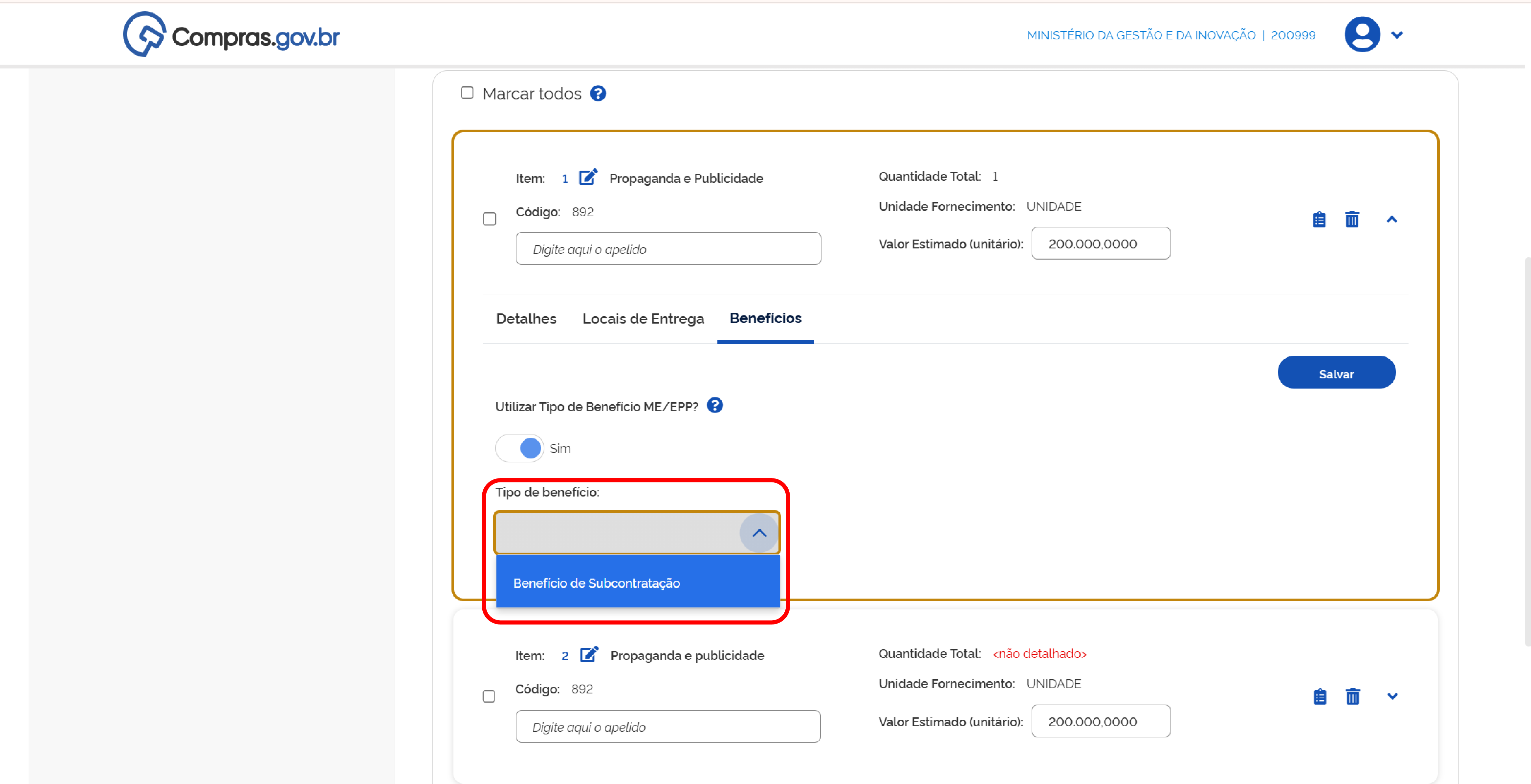Open the user profile avatar

tap(1362, 34)
